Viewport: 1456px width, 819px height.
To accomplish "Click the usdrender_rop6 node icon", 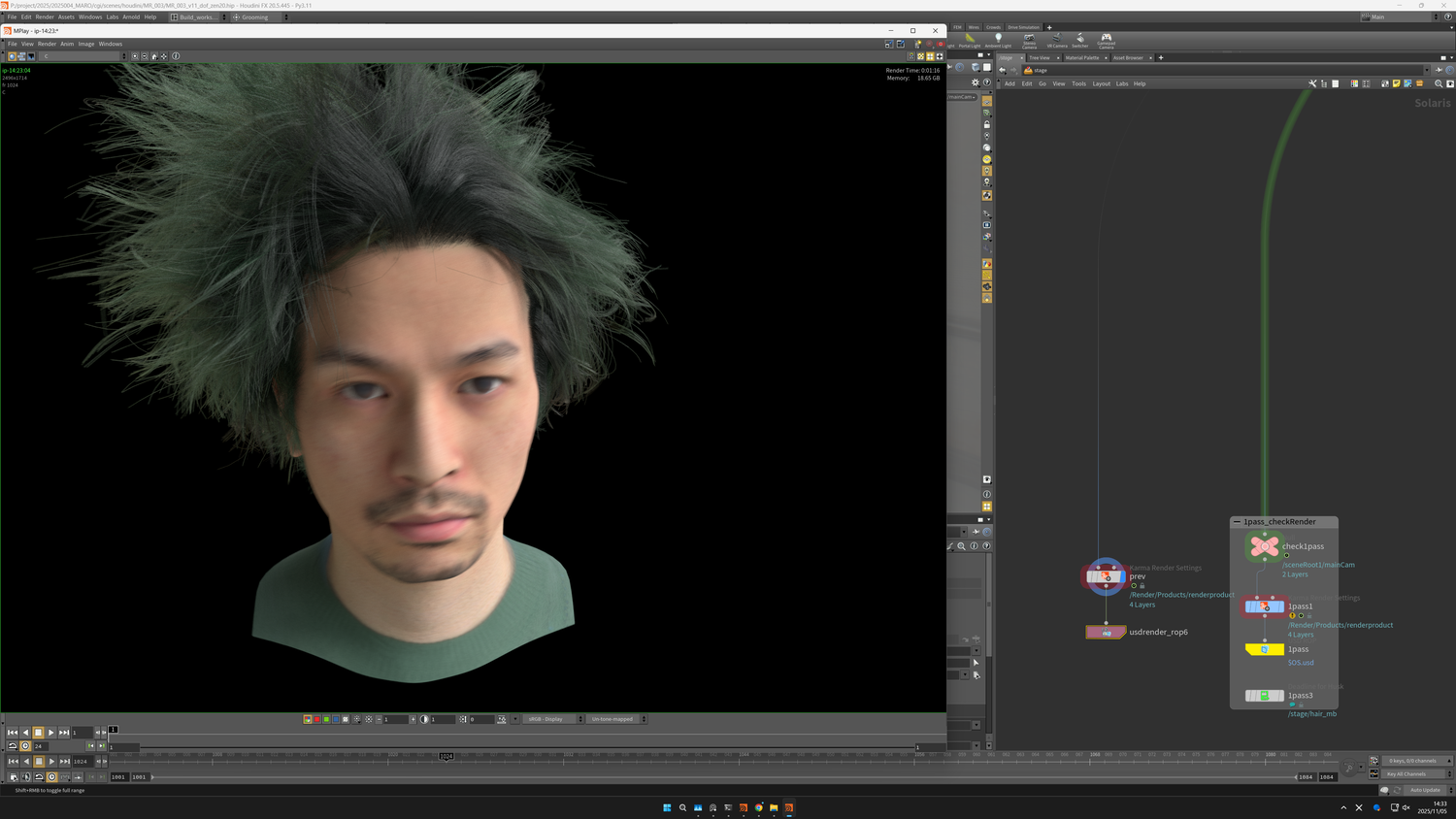I will (x=1106, y=633).
